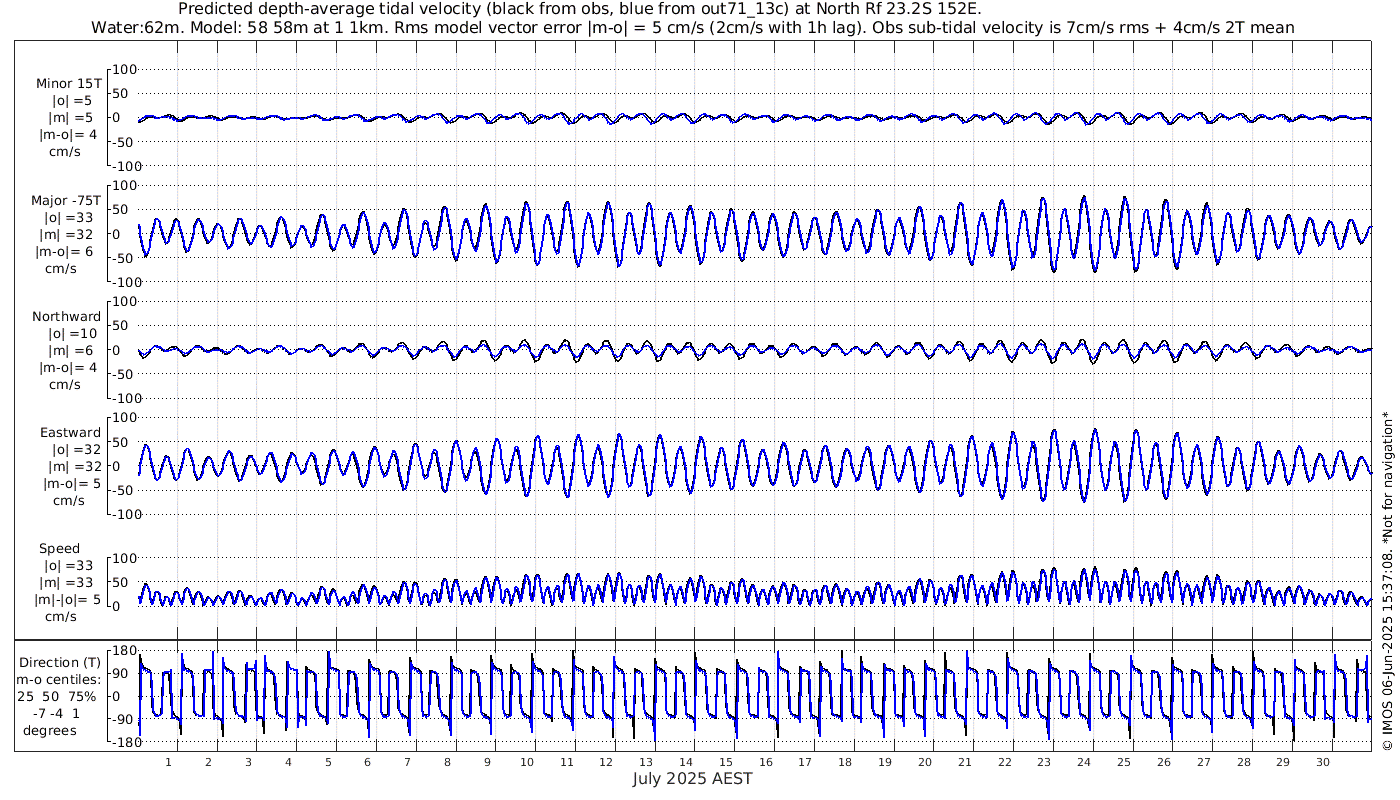Click the vertical IMOS copyright timestamp text
The image size is (1400, 800).
pyautogui.click(x=1387, y=581)
